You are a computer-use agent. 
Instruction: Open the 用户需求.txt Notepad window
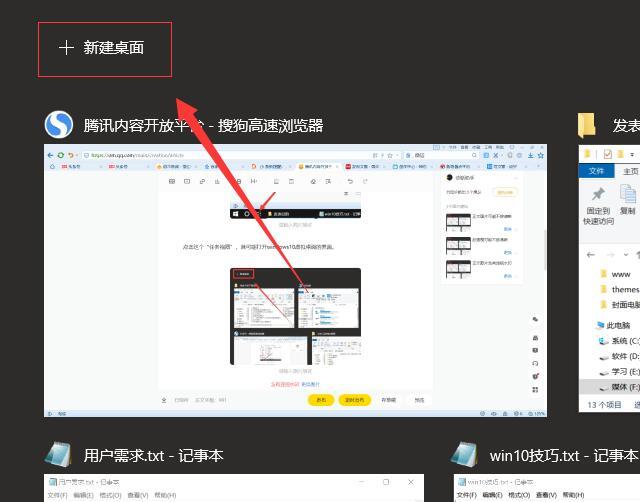[x=234, y=488]
